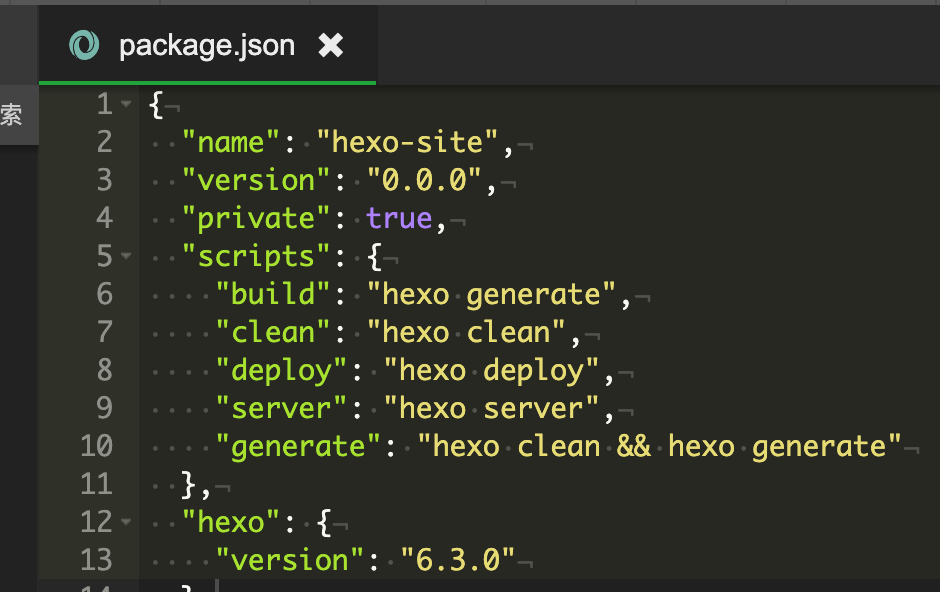Click line number 7 in the gutter

104,332
